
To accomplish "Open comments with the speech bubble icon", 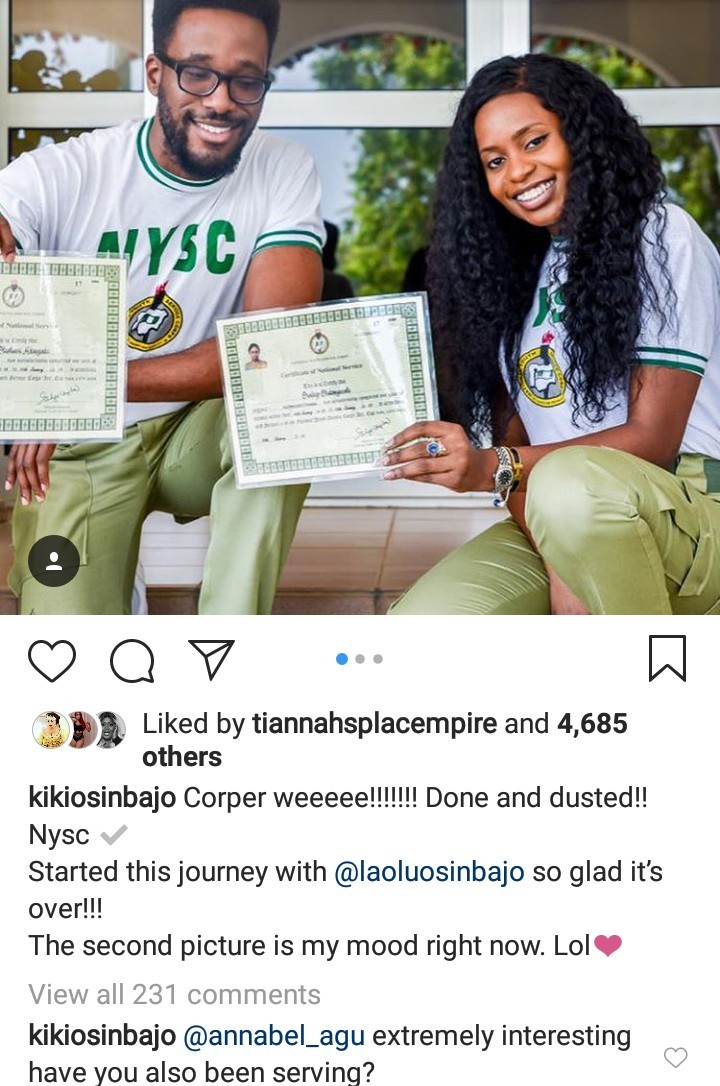I will [x=132, y=661].
